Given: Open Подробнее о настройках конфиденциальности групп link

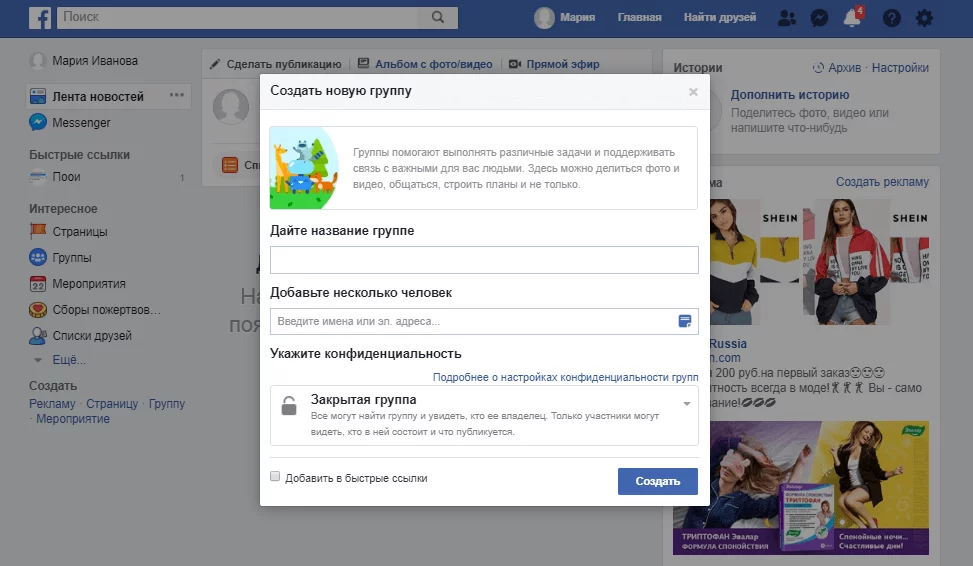Looking at the screenshot, I should point(565,377).
